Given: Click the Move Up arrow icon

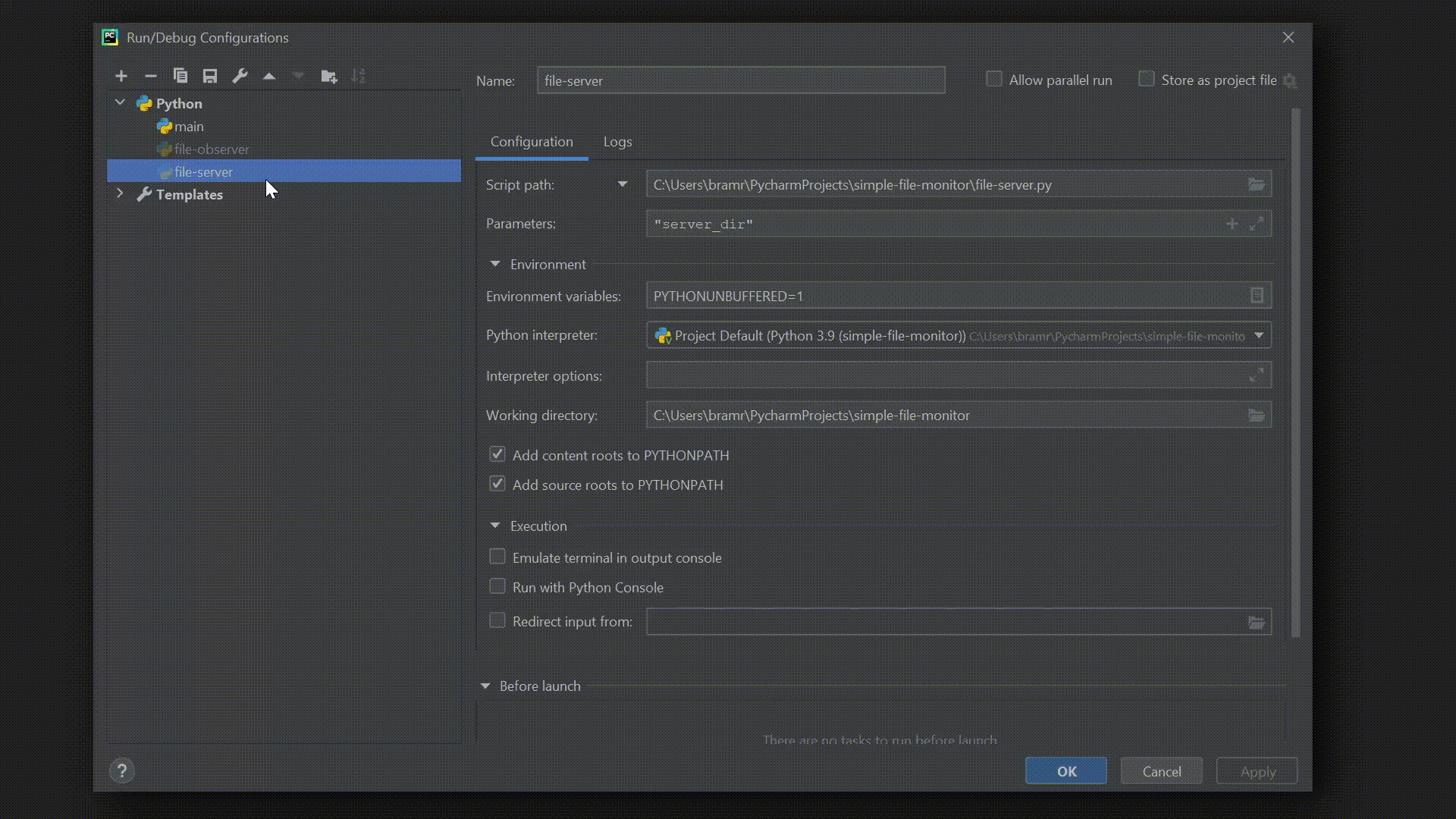Looking at the screenshot, I should click(x=269, y=76).
